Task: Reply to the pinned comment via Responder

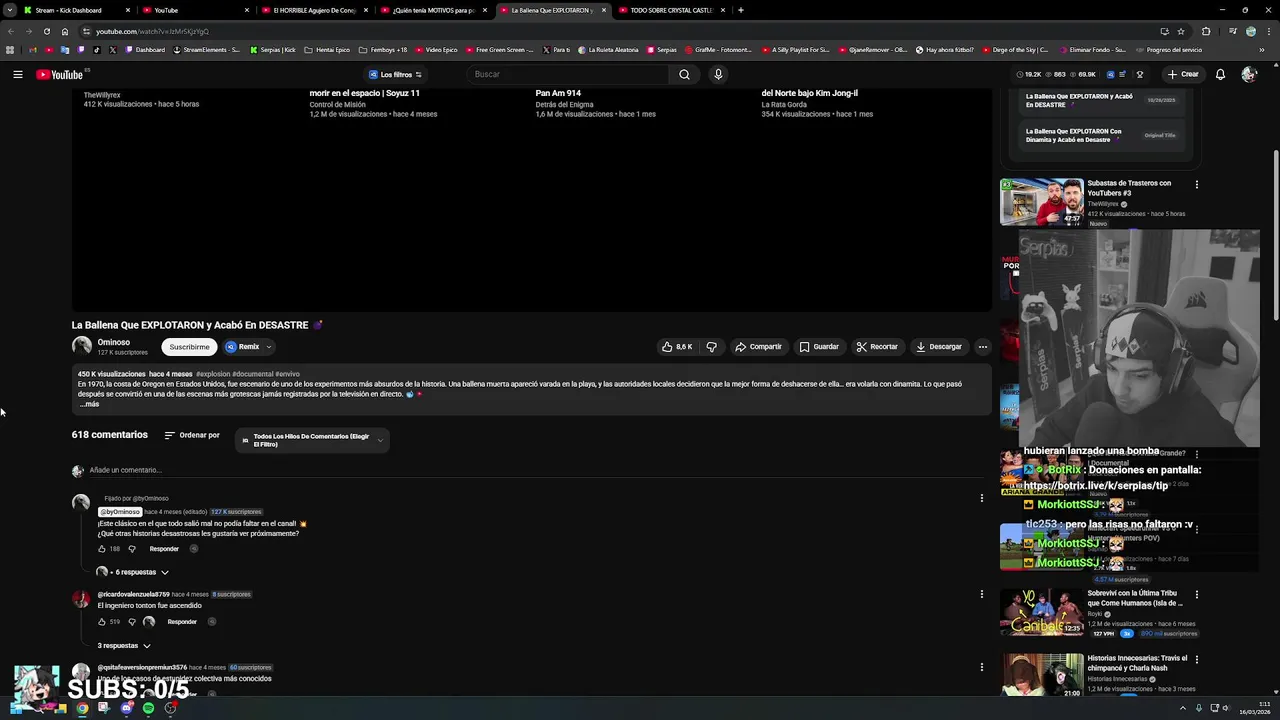Action: pos(164,549)
